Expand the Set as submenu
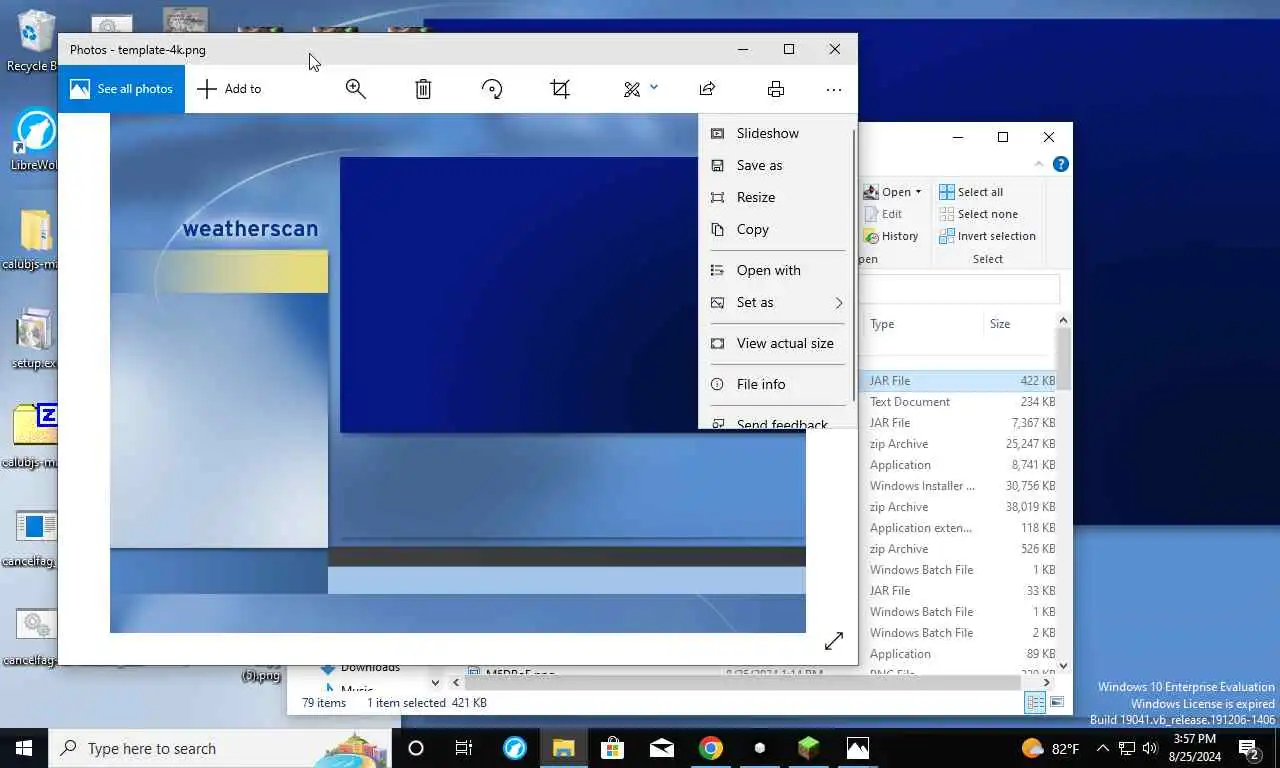The width and height of the screenshot is (1280, 768). [776, 302]
